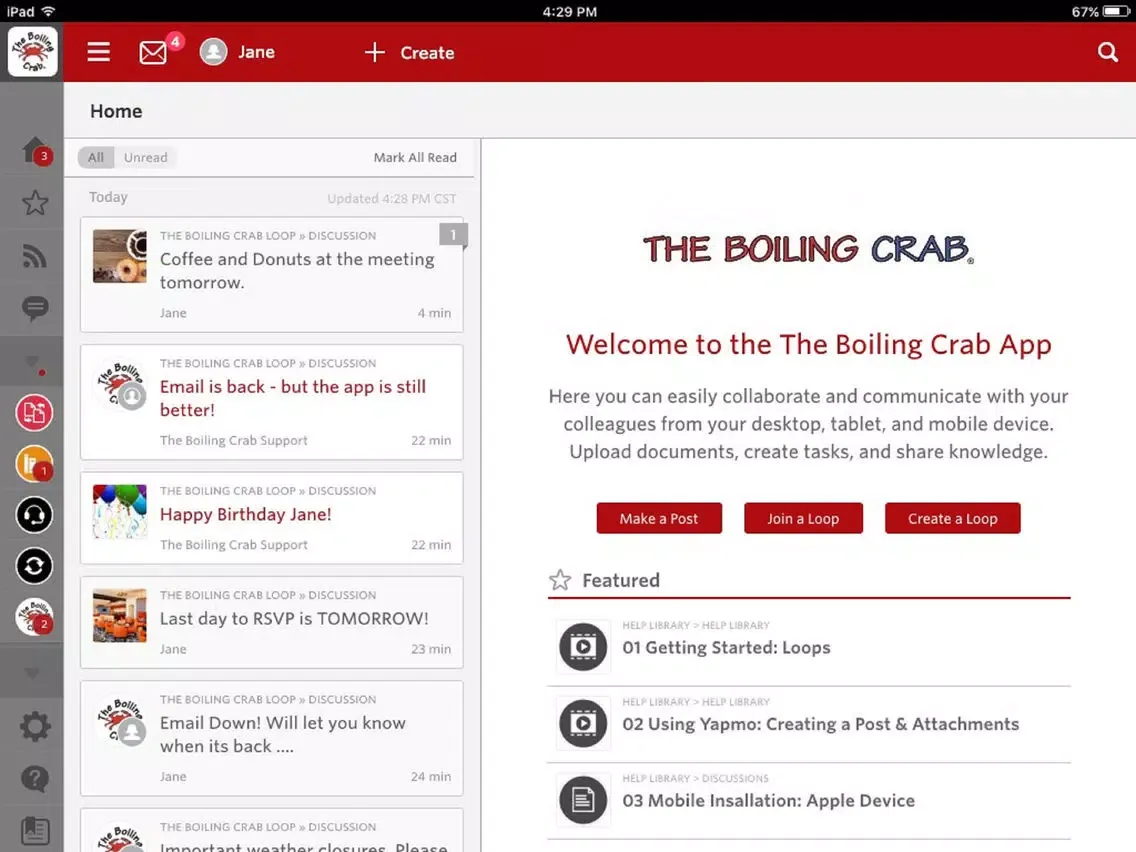Click Make a Post button
This screenshot has height=852, width=1136.
coord(659,518)
